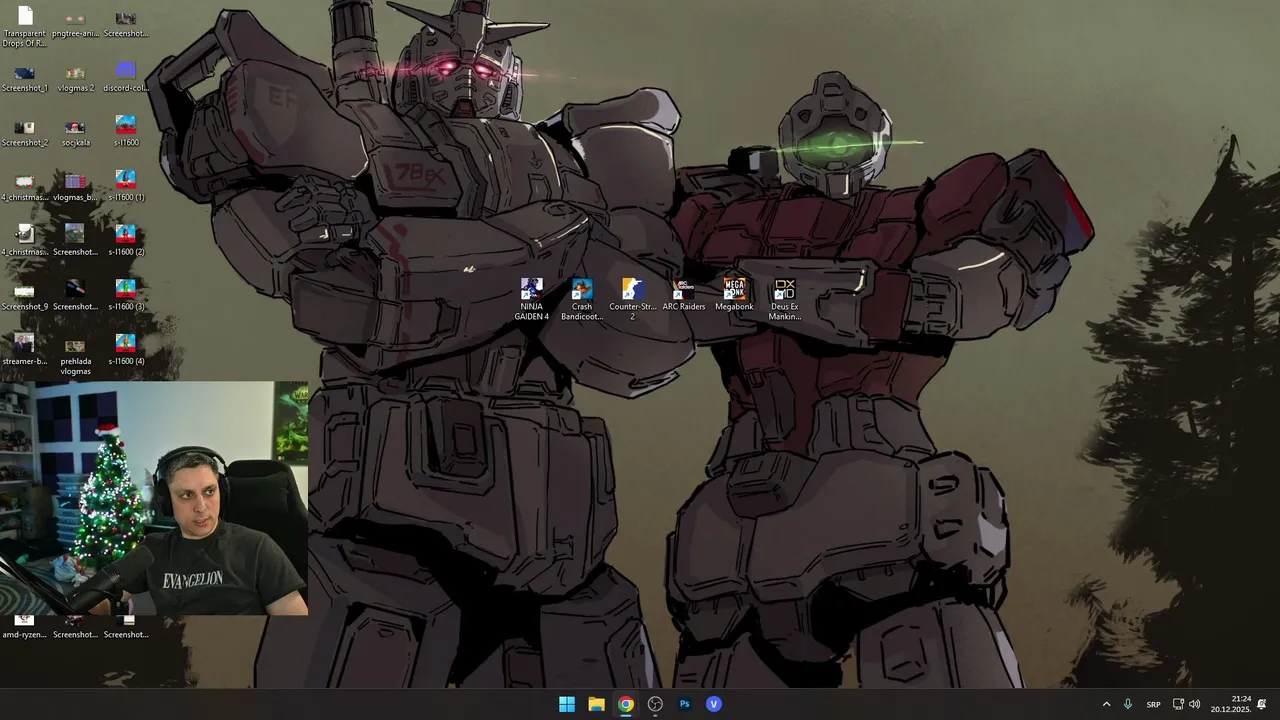Open the Windows Start menu
Viewport: 1280px width, 720px height.
click(x=567, y=704)
